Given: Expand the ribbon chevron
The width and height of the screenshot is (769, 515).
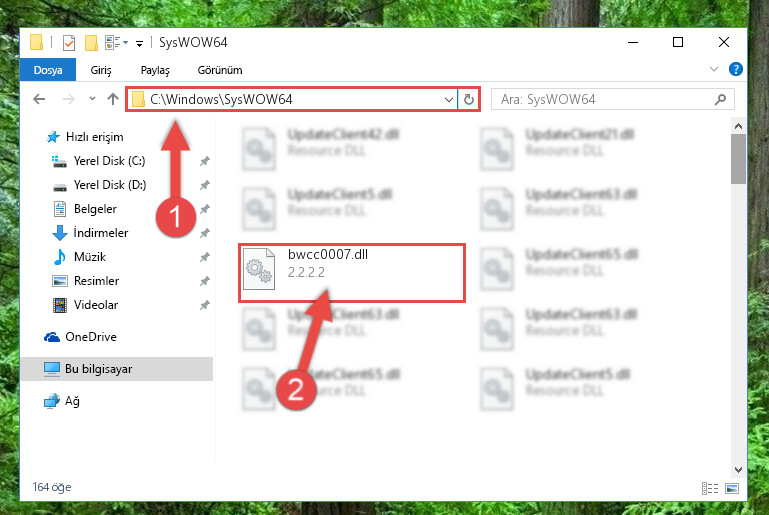Looking at the screenshot, I should tap(714, 69).
